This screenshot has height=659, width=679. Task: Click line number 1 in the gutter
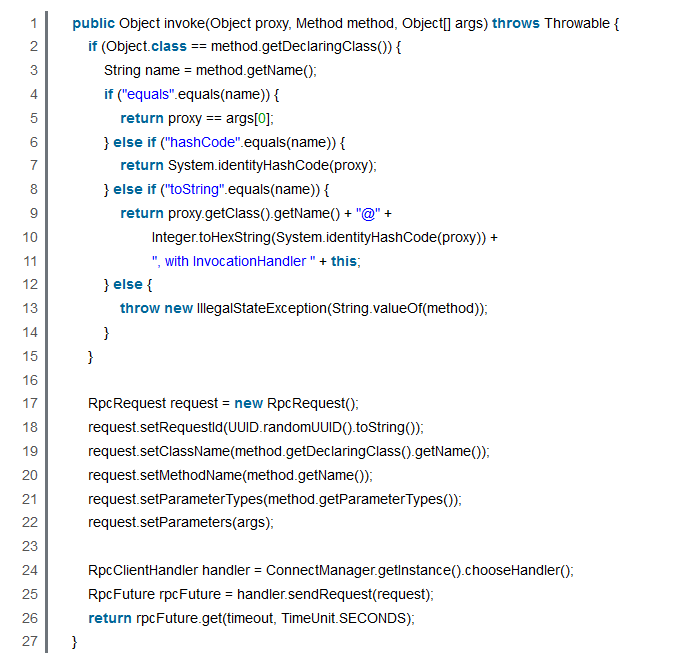(34, 23)
